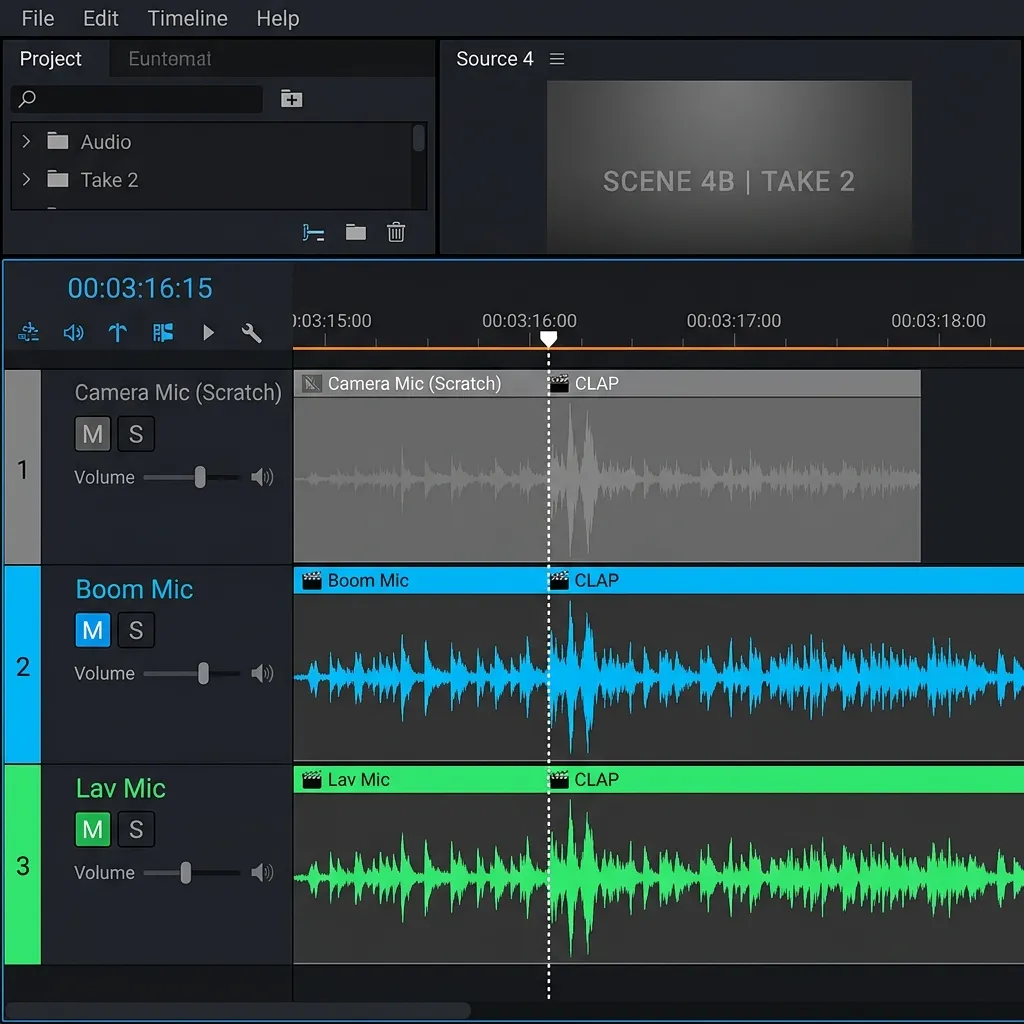Screen dimensions: 1024x1024
Task: Click the CLAP marker on Camera Mic clip
Action: (x=584, y=383)
